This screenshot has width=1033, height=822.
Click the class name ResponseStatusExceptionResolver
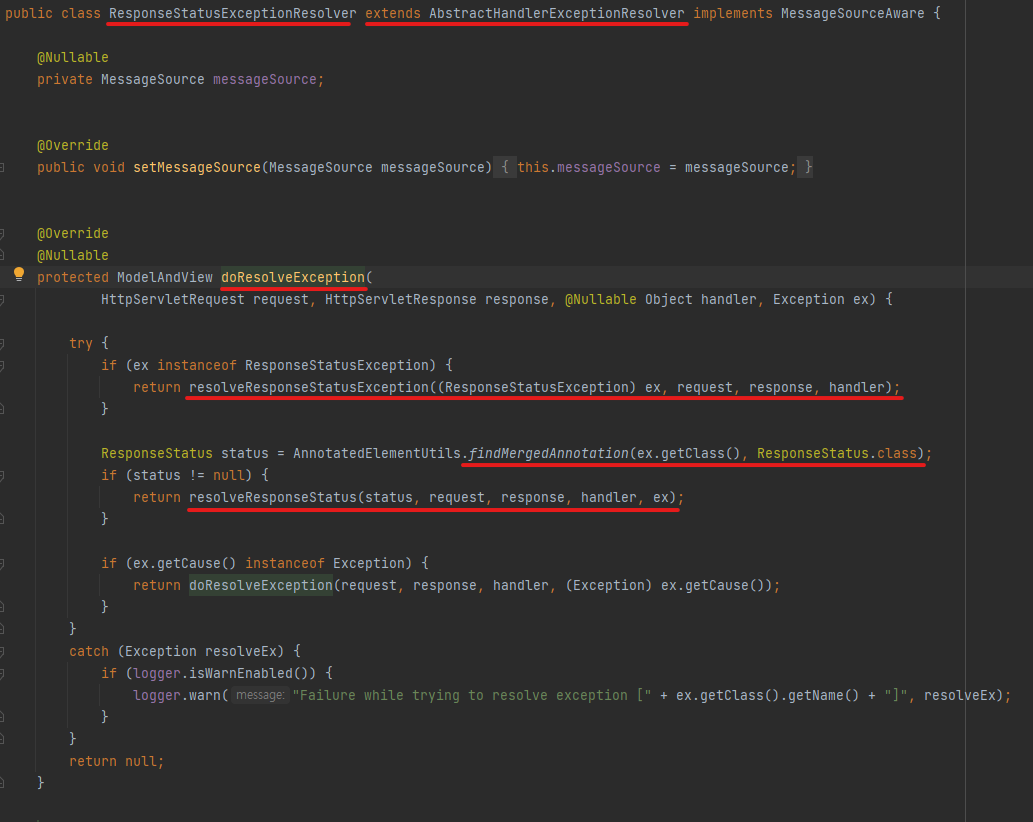233,13
